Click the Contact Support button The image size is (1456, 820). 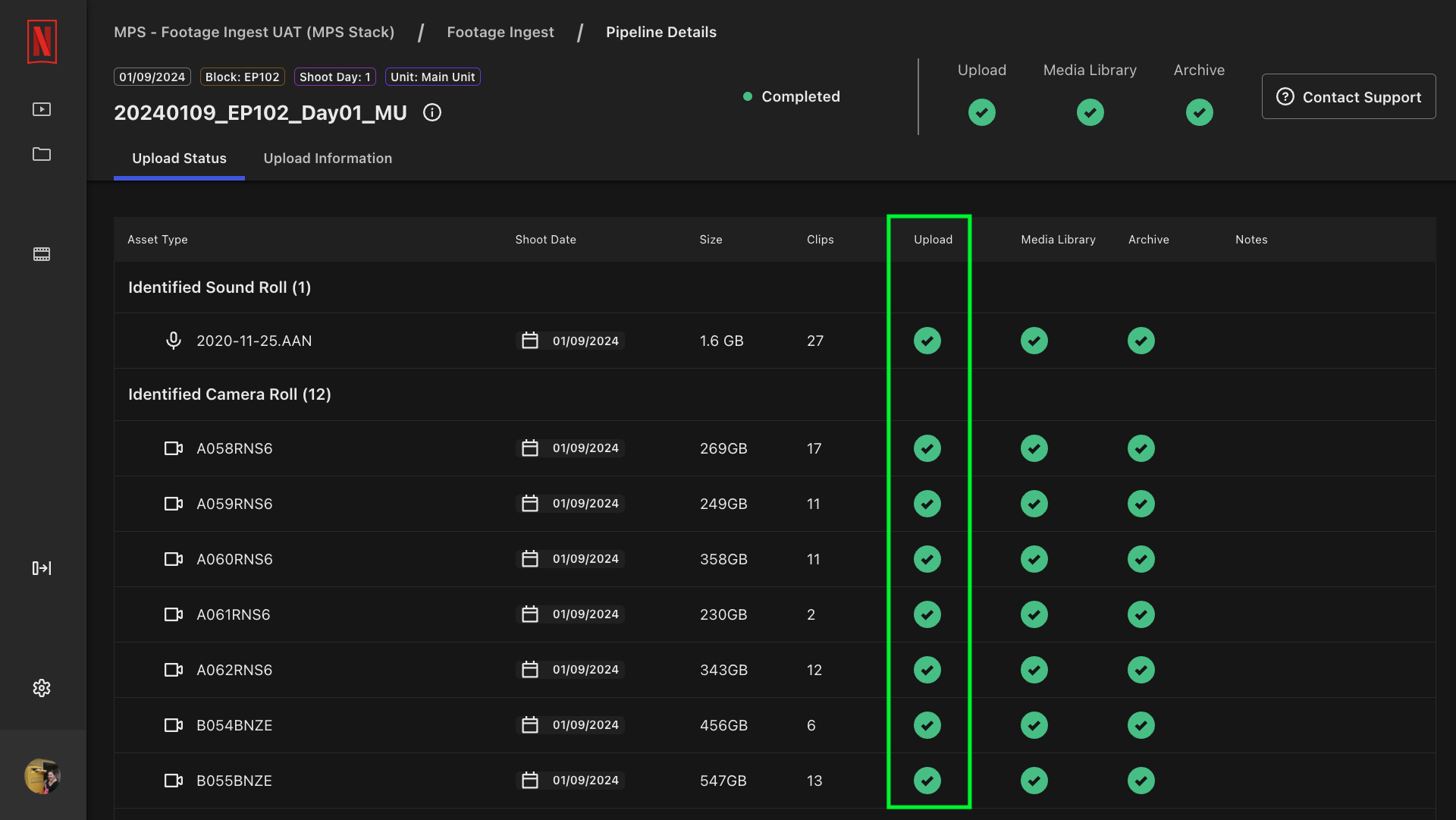click(1348, 96)
